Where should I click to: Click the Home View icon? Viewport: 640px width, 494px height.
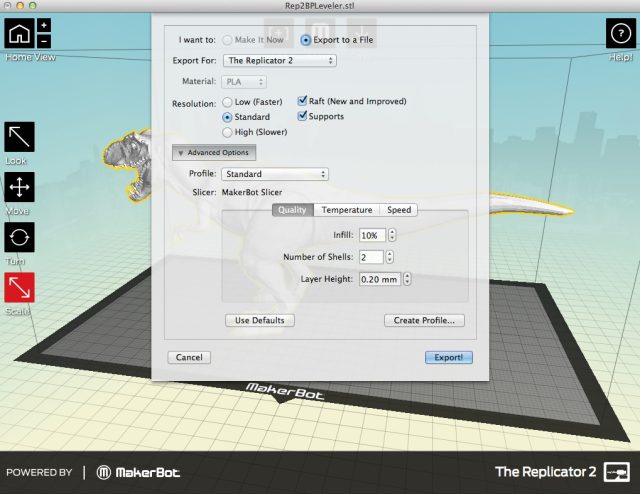(19, 33)
